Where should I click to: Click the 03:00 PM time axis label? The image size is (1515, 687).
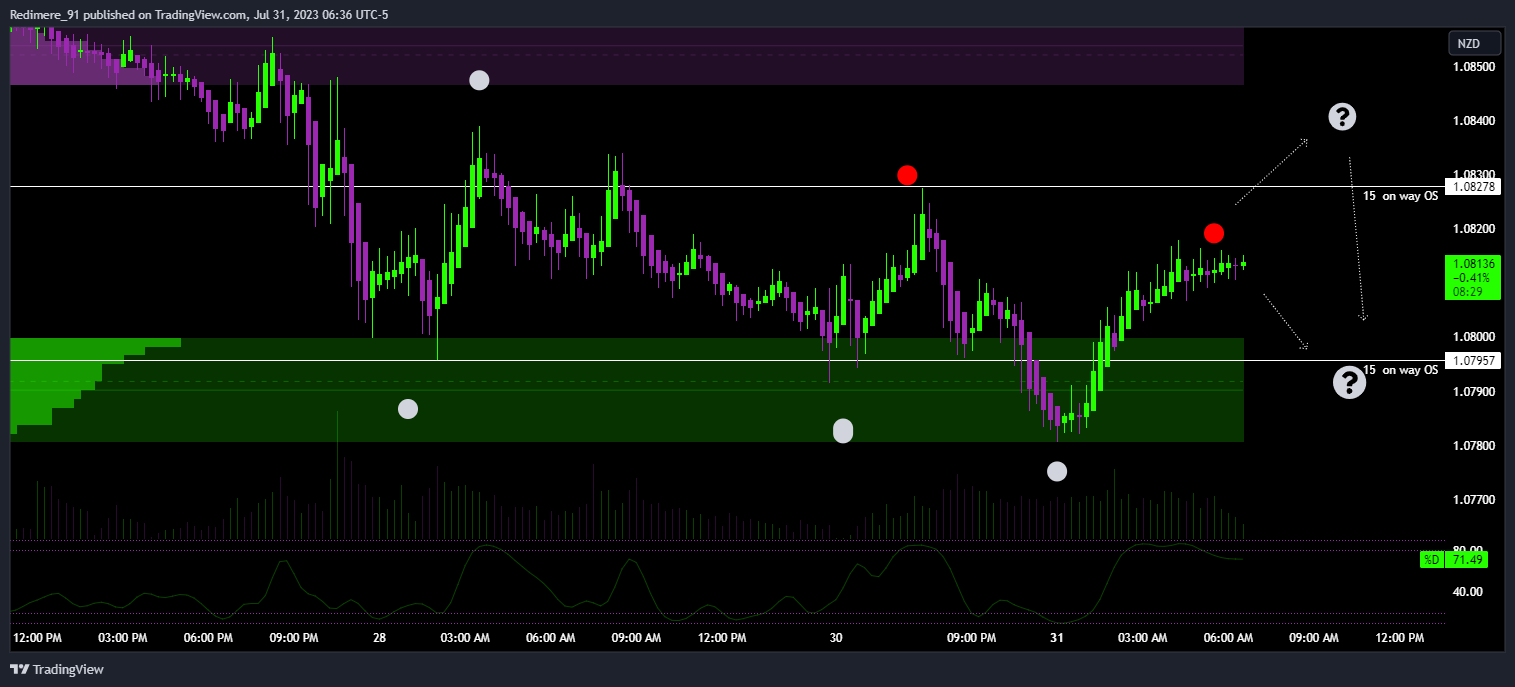(x=124, y=637)
